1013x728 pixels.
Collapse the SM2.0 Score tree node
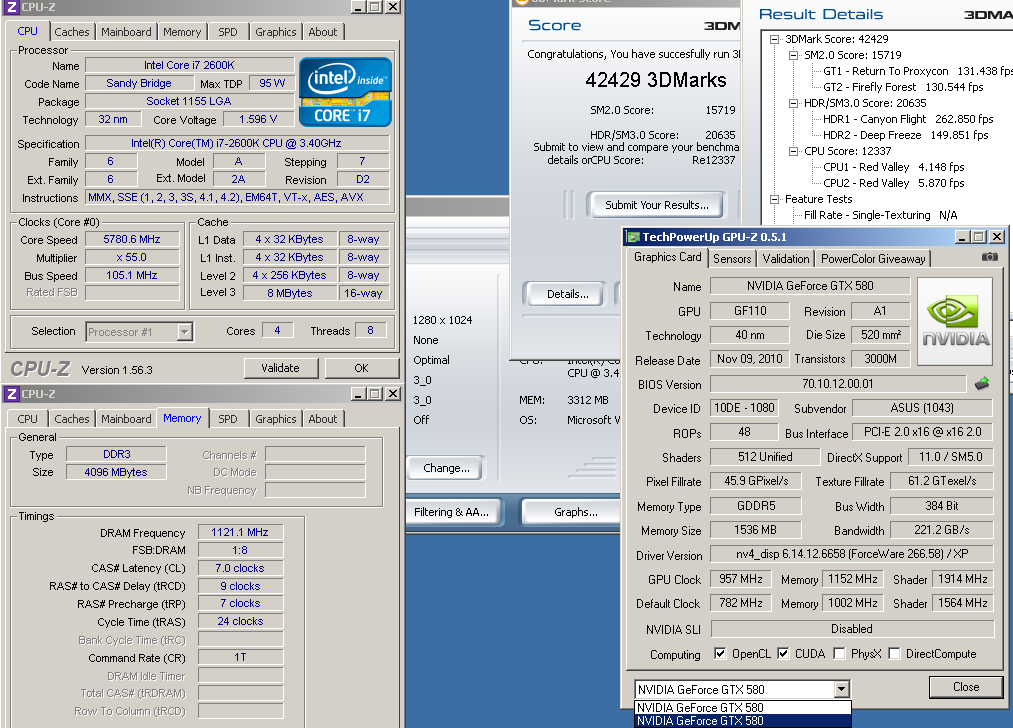793,56
